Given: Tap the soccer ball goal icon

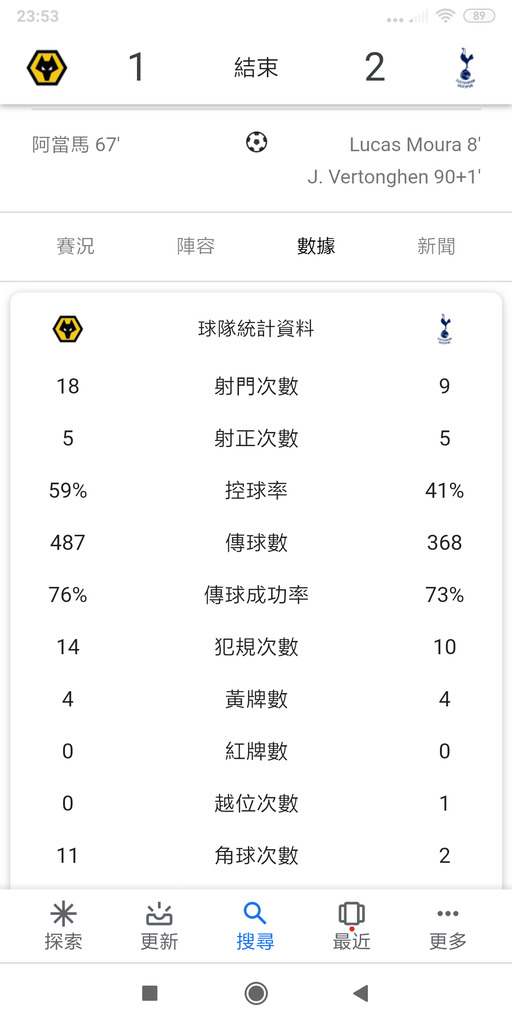Looking at the screenshot, I should [x=257, y=142].
